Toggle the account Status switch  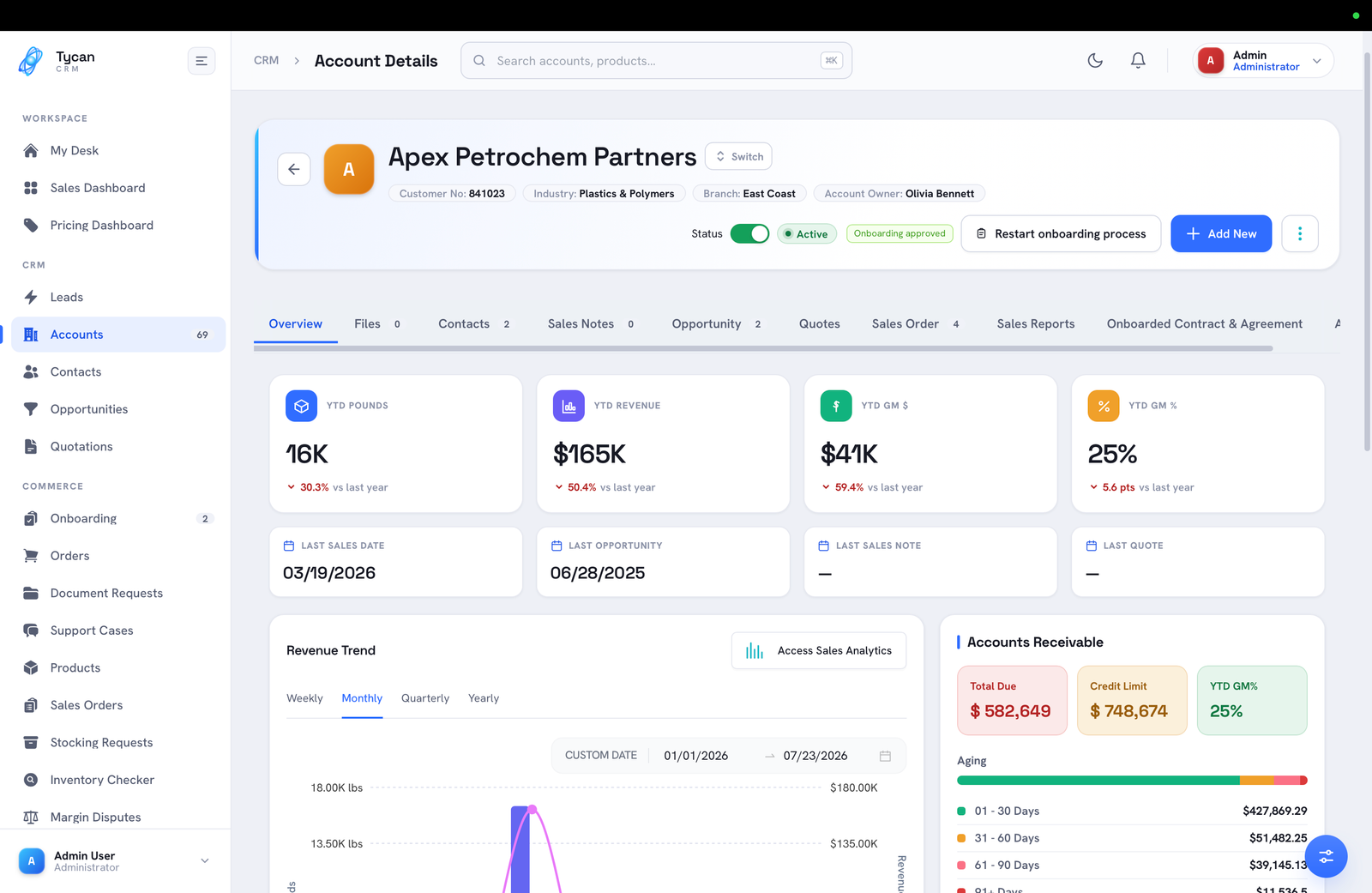pos(749,233)
